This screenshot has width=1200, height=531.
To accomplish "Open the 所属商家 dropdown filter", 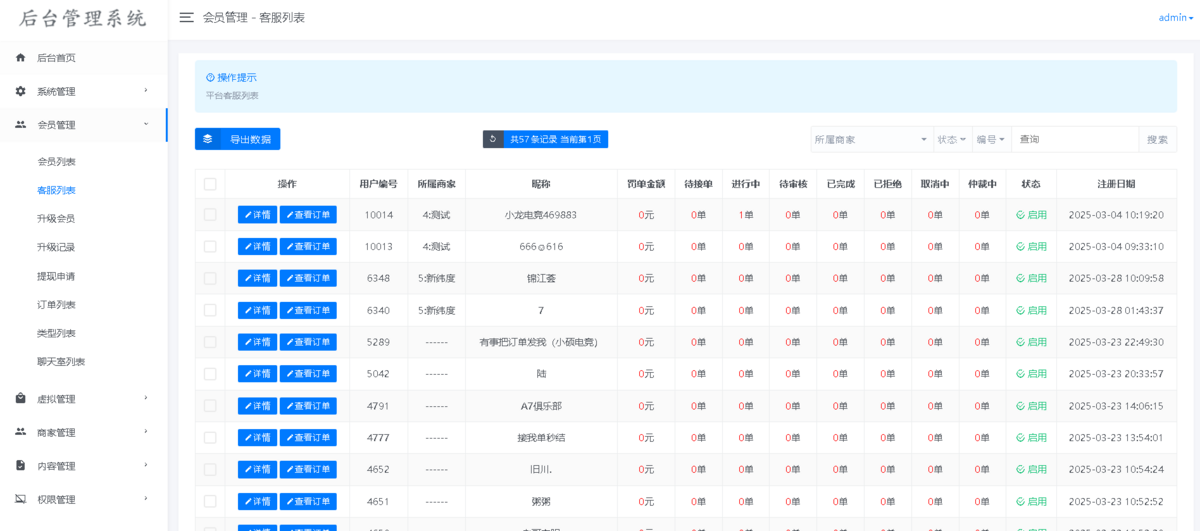I will [x=871, y=139].
